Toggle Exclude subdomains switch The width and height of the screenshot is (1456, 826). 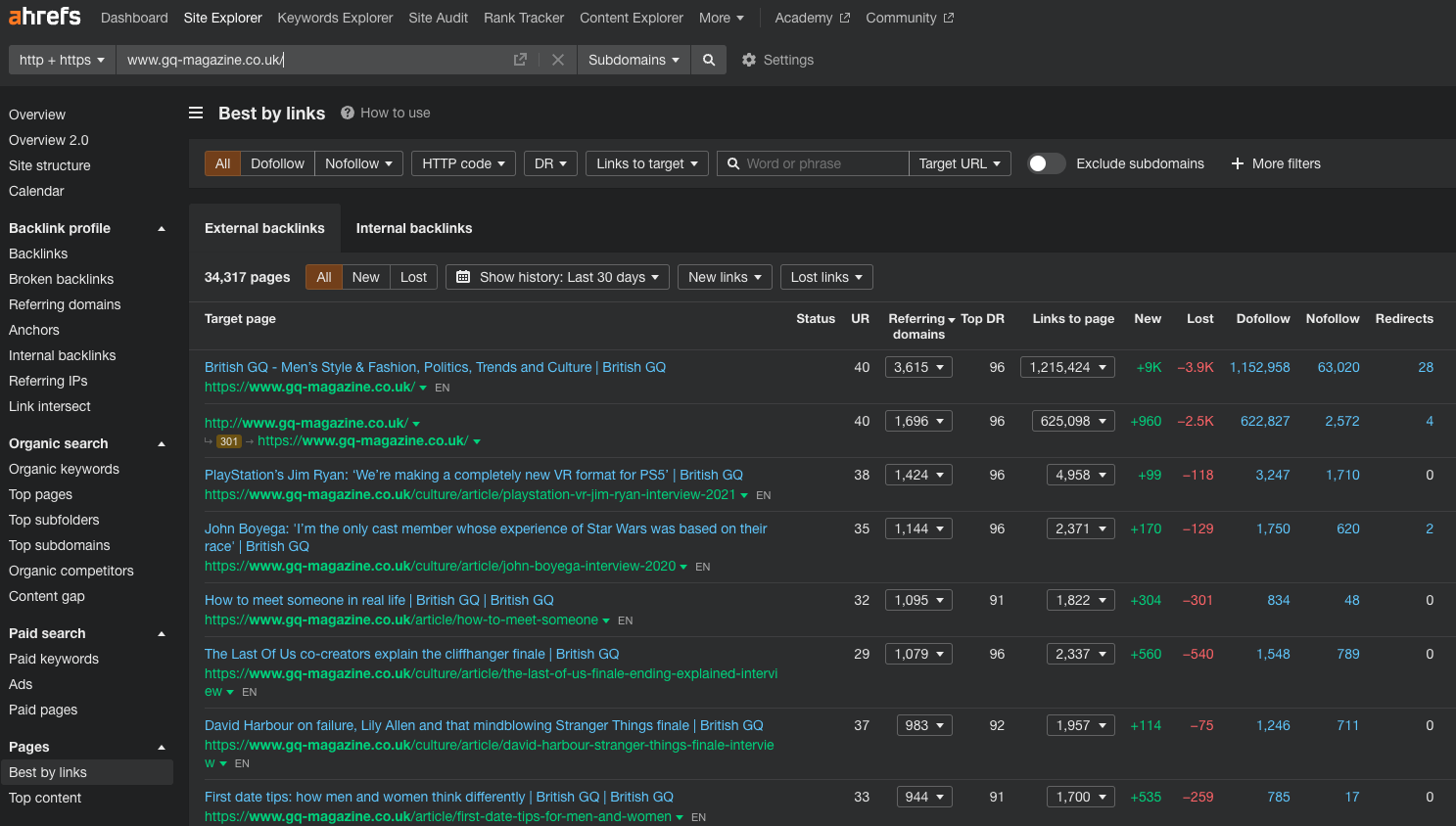pyautogui.click(x=1046, y=163)
